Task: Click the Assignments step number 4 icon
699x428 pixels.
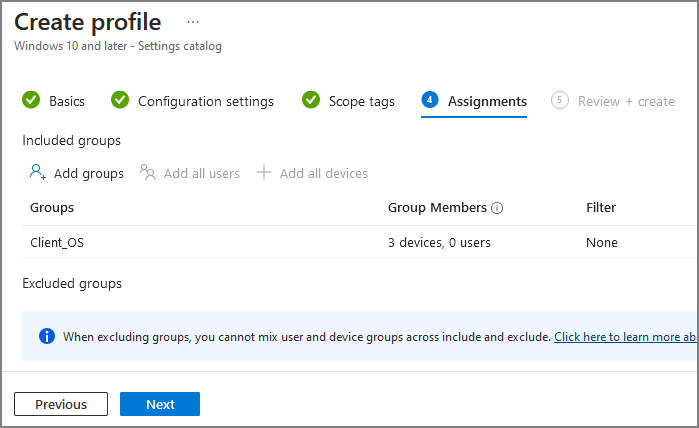Action: click(x=430, y=100)
